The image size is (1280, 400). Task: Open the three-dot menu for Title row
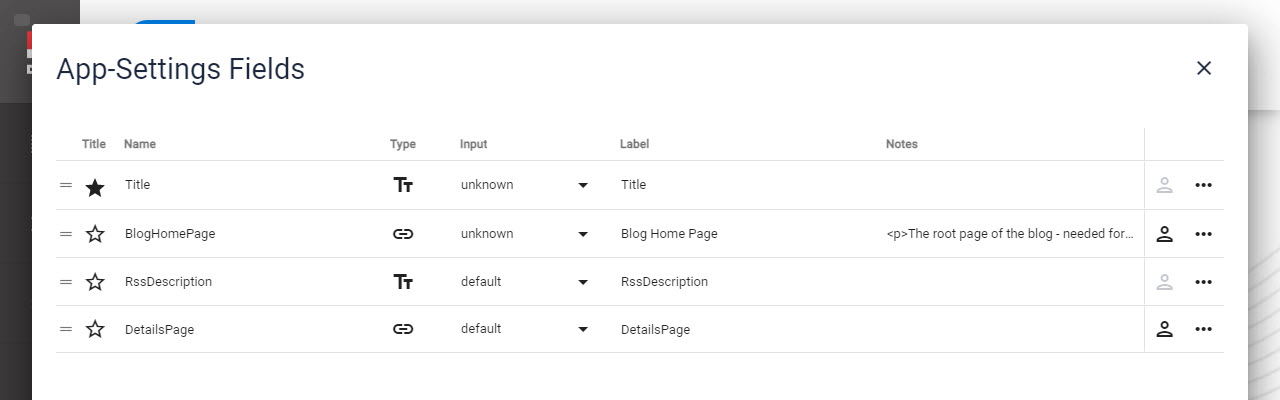point(1204,185)
